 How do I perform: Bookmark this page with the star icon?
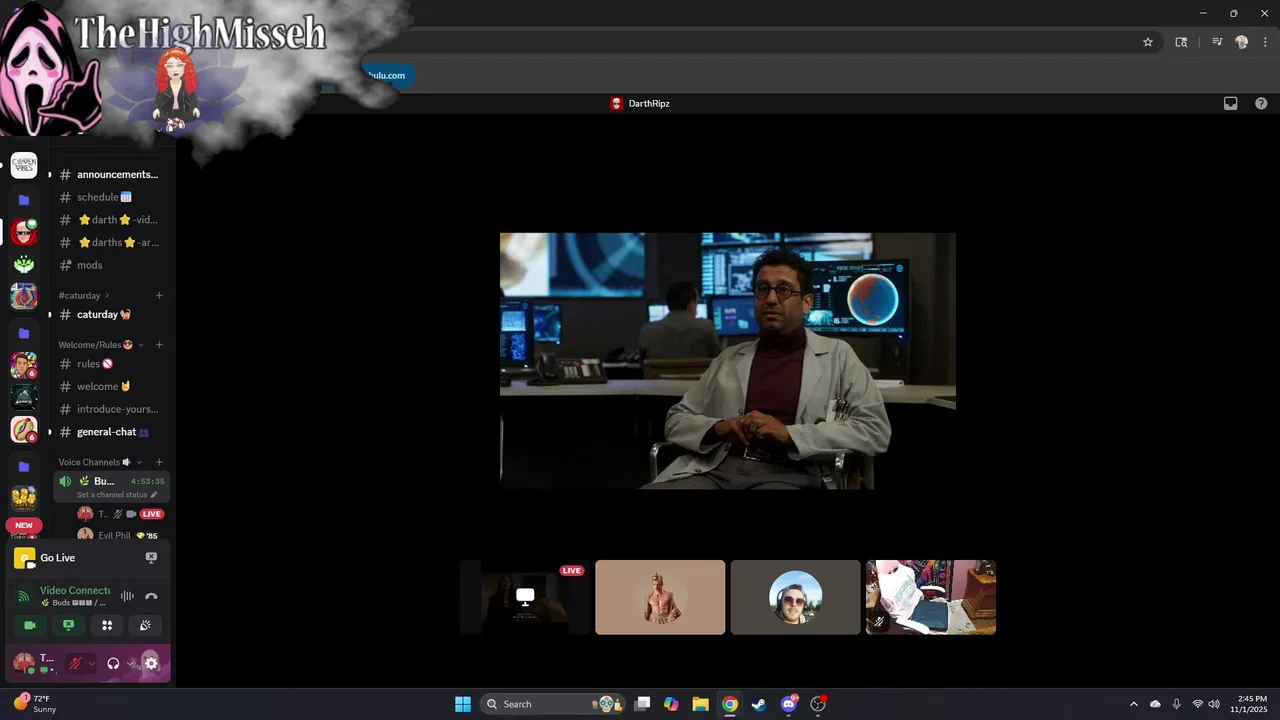click(x=1148, y=42)
